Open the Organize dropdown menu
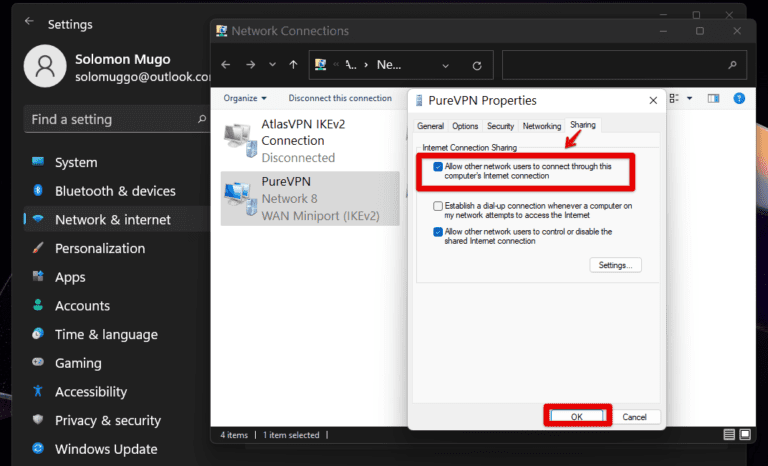This screenshot has height=466, width=768. (x=245, y=98)
